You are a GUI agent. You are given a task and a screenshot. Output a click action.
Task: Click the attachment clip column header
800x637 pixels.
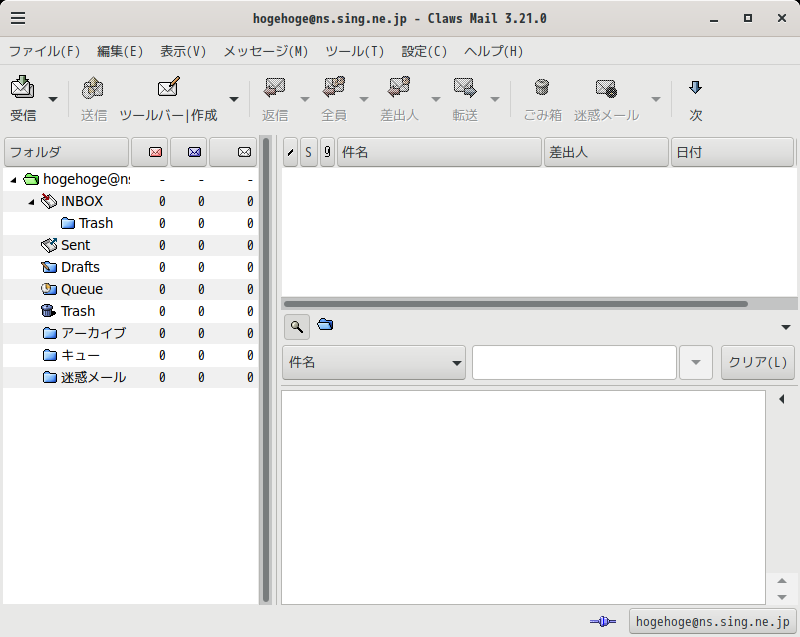coord(327,152)
